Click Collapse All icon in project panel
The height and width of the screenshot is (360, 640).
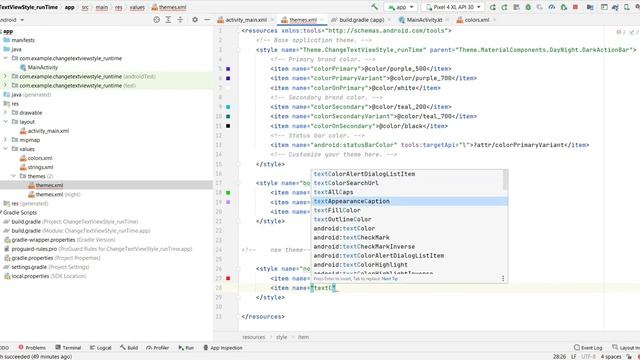(x=180, y=20)
